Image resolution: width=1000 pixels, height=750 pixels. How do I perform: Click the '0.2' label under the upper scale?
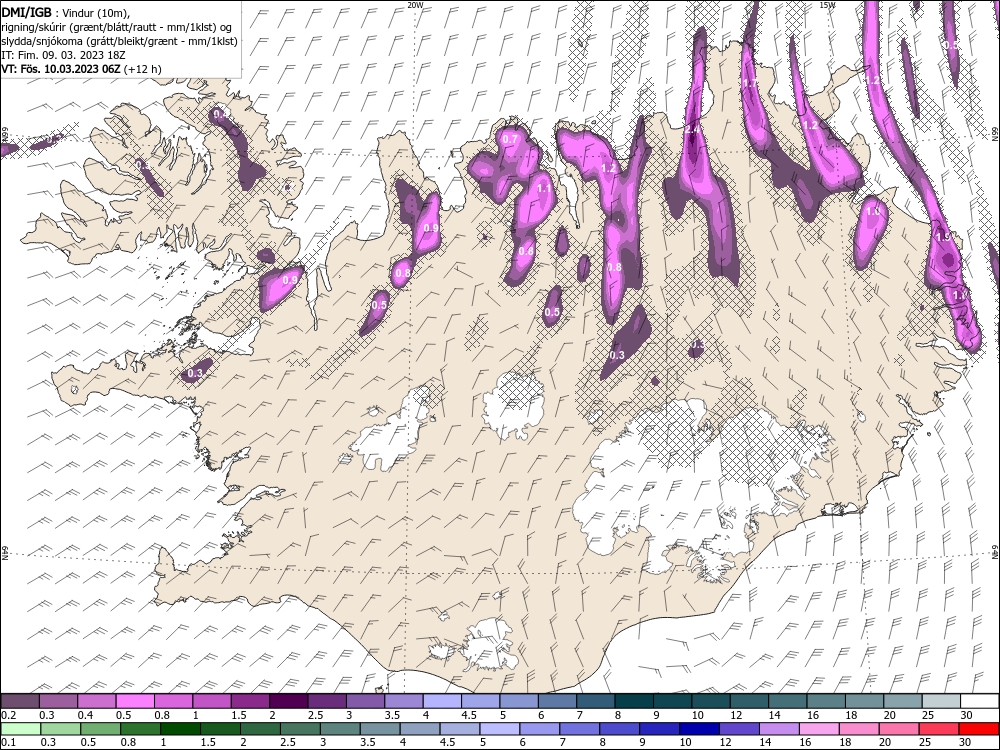[9, 715]
